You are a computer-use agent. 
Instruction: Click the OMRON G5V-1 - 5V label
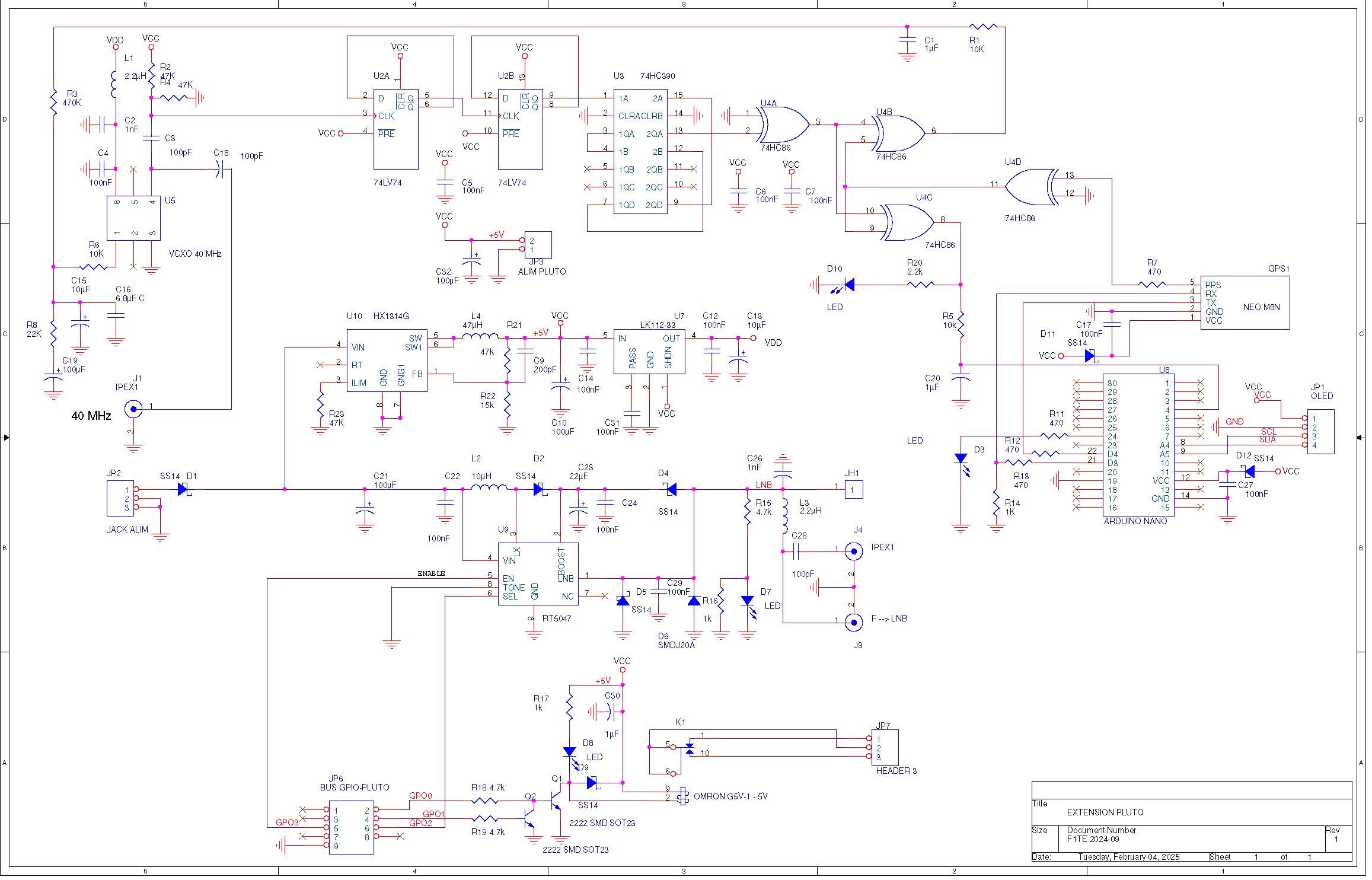point(730,796)
